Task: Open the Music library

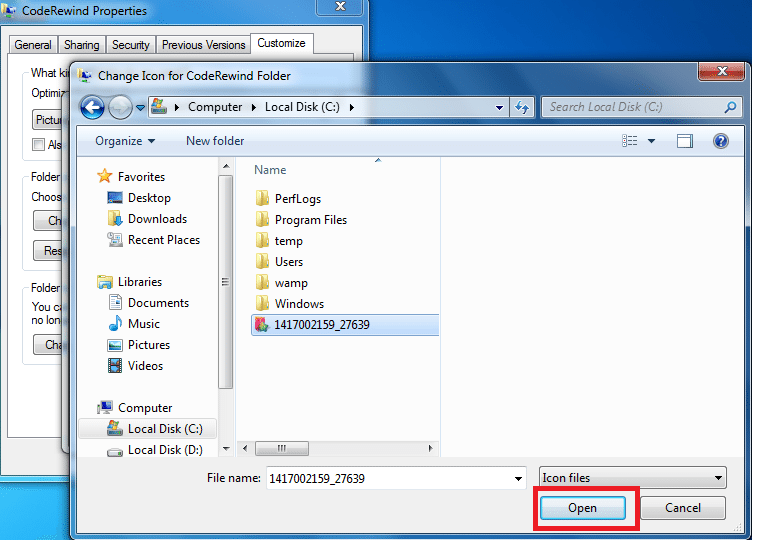Action: point(144,324)
